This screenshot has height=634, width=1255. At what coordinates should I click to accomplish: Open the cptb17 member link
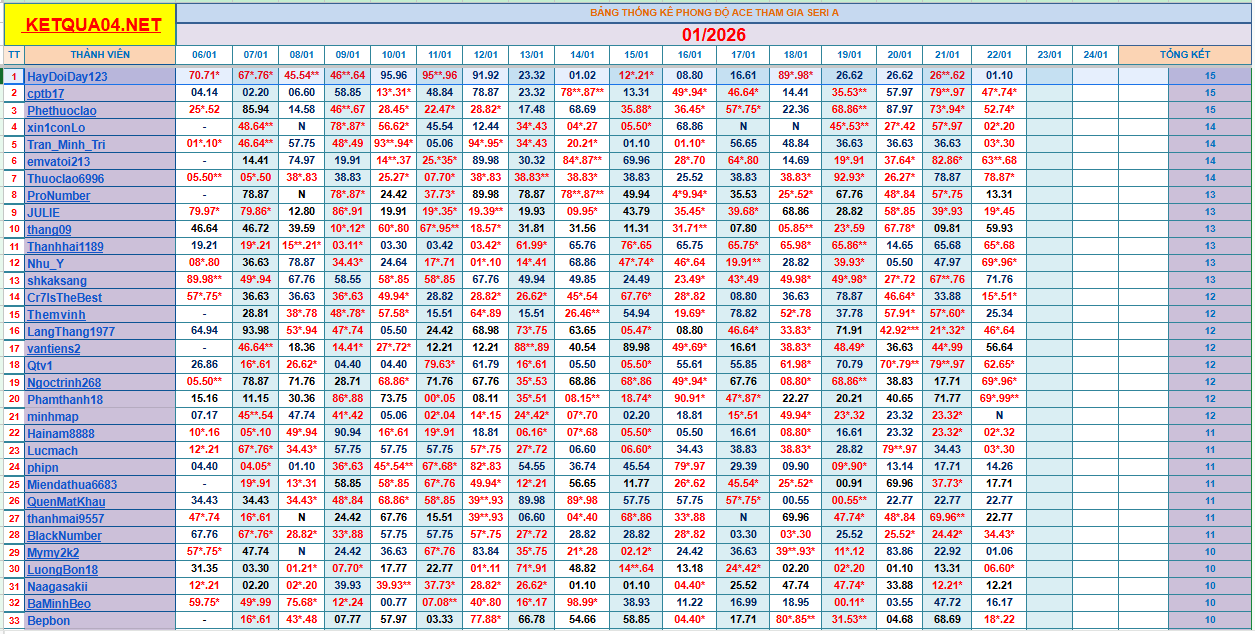(x=46, y=93)
